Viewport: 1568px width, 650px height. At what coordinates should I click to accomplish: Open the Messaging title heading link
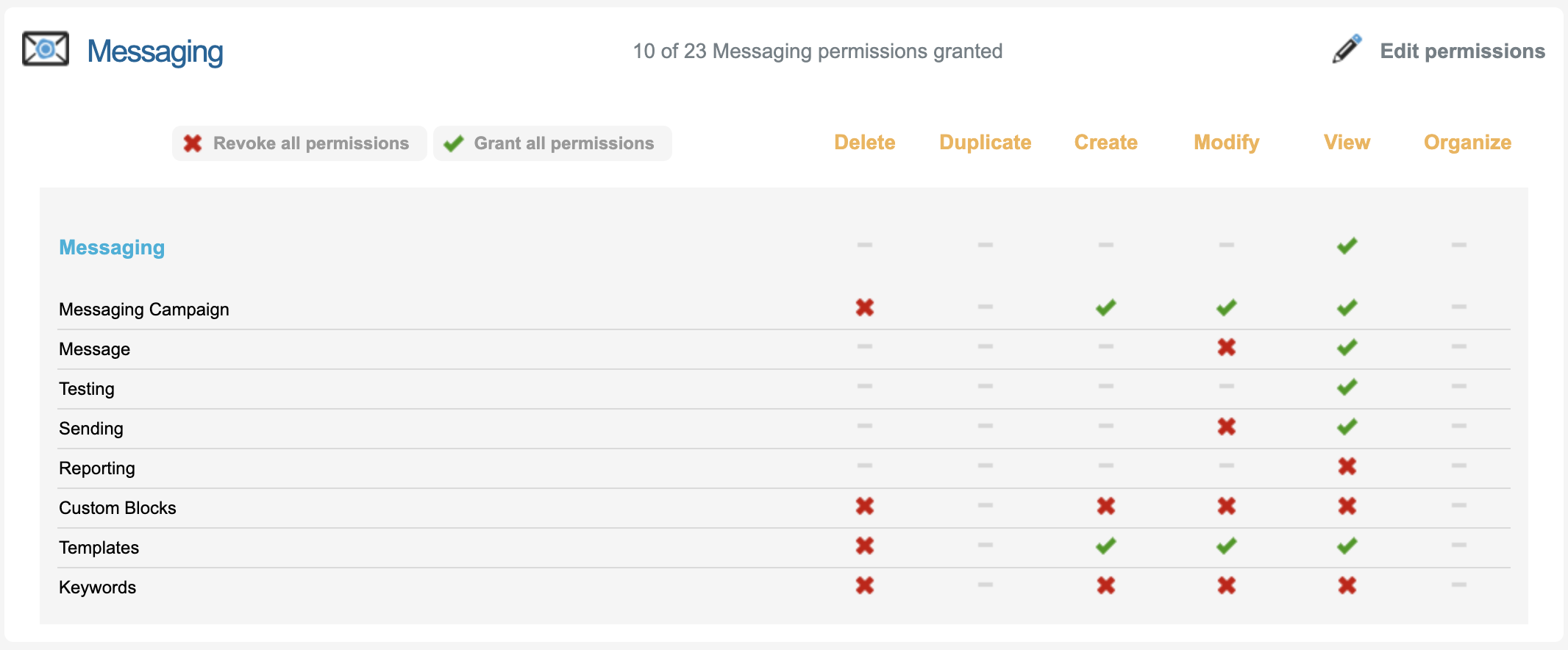pyautogui.click(x=155, y=51)
